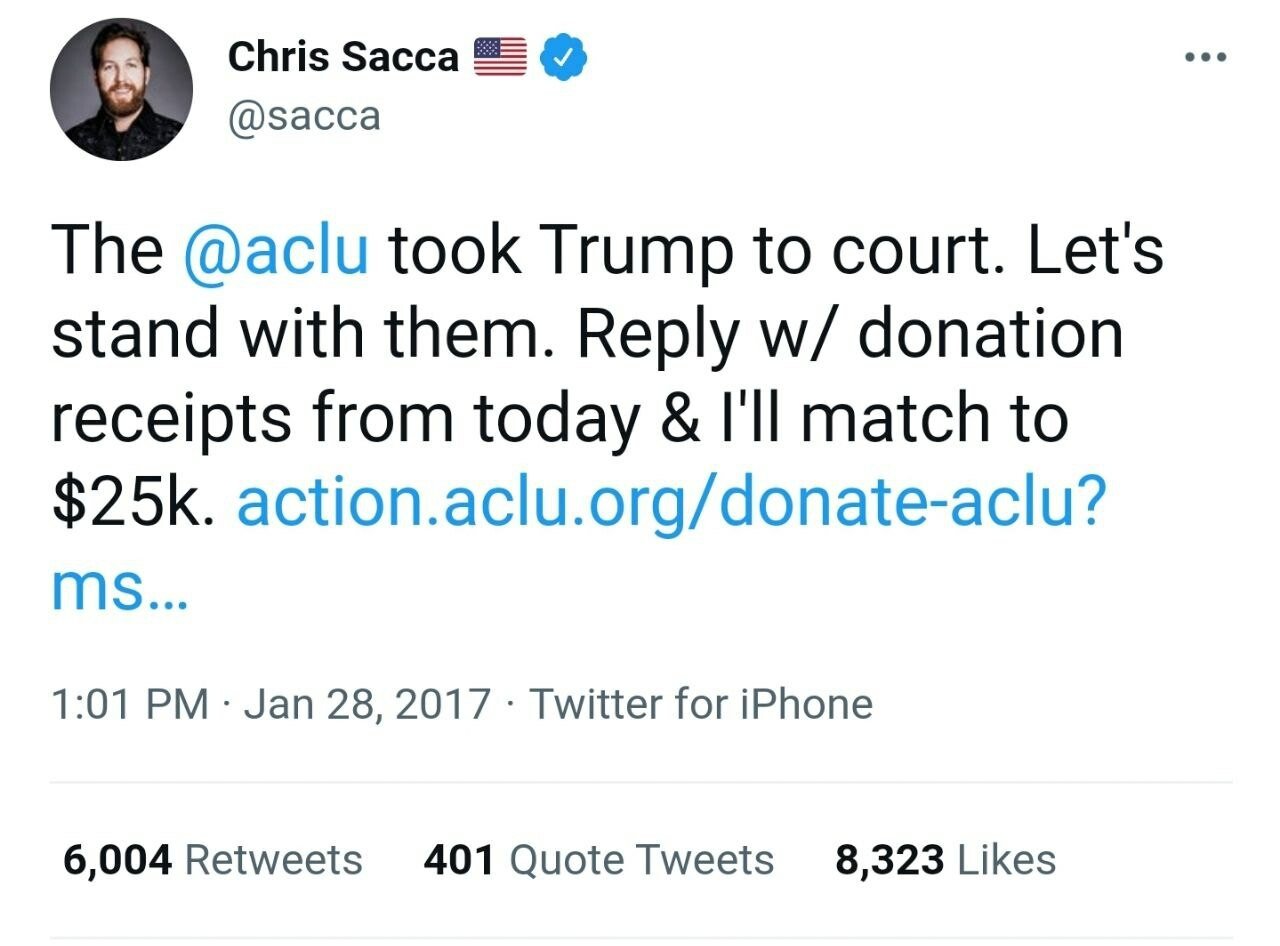Click the Chris Sacca display name
This screenshot has width=1280, height=946.
point(343,57)
